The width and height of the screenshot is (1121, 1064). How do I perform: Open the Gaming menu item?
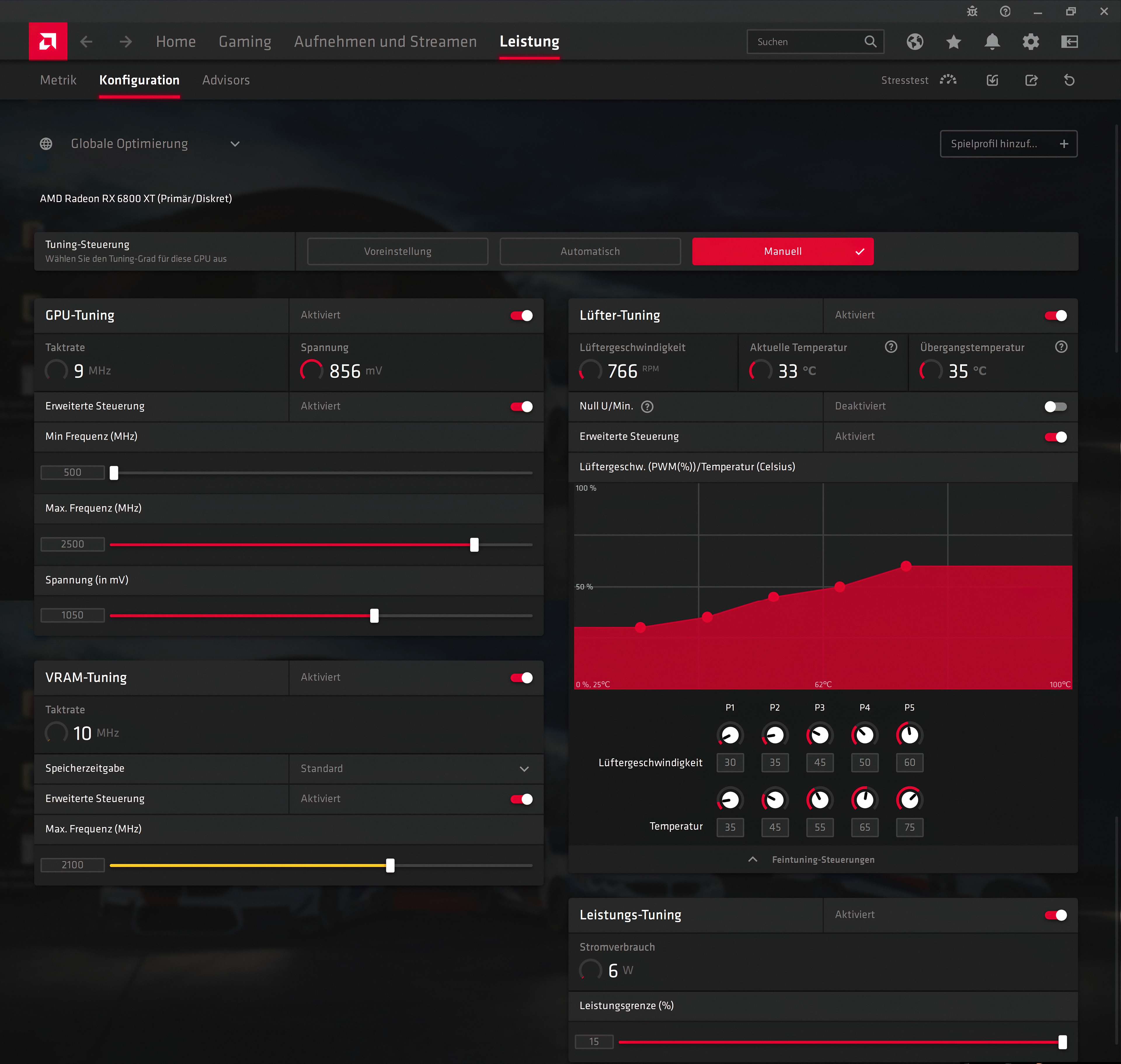click(244, 41)
